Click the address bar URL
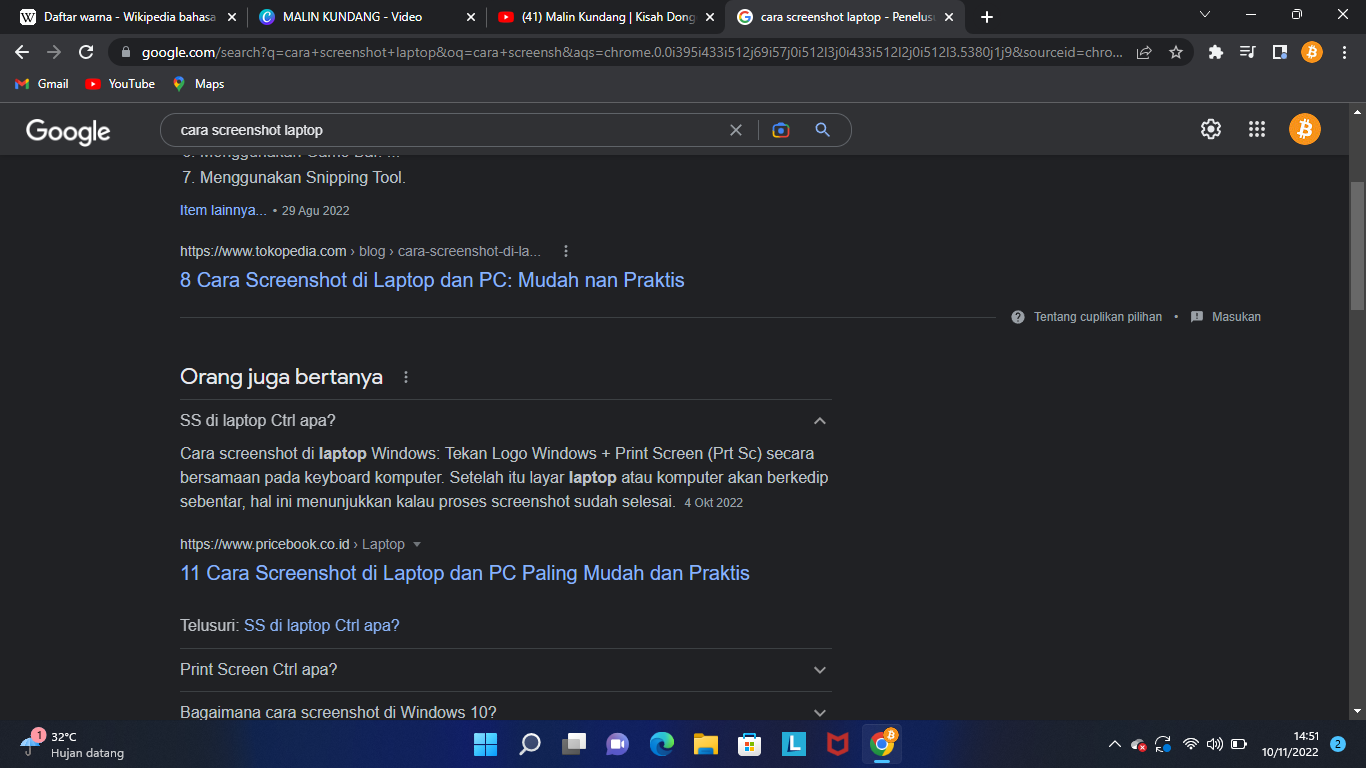 pyautogui.click(x=632, y=52)
